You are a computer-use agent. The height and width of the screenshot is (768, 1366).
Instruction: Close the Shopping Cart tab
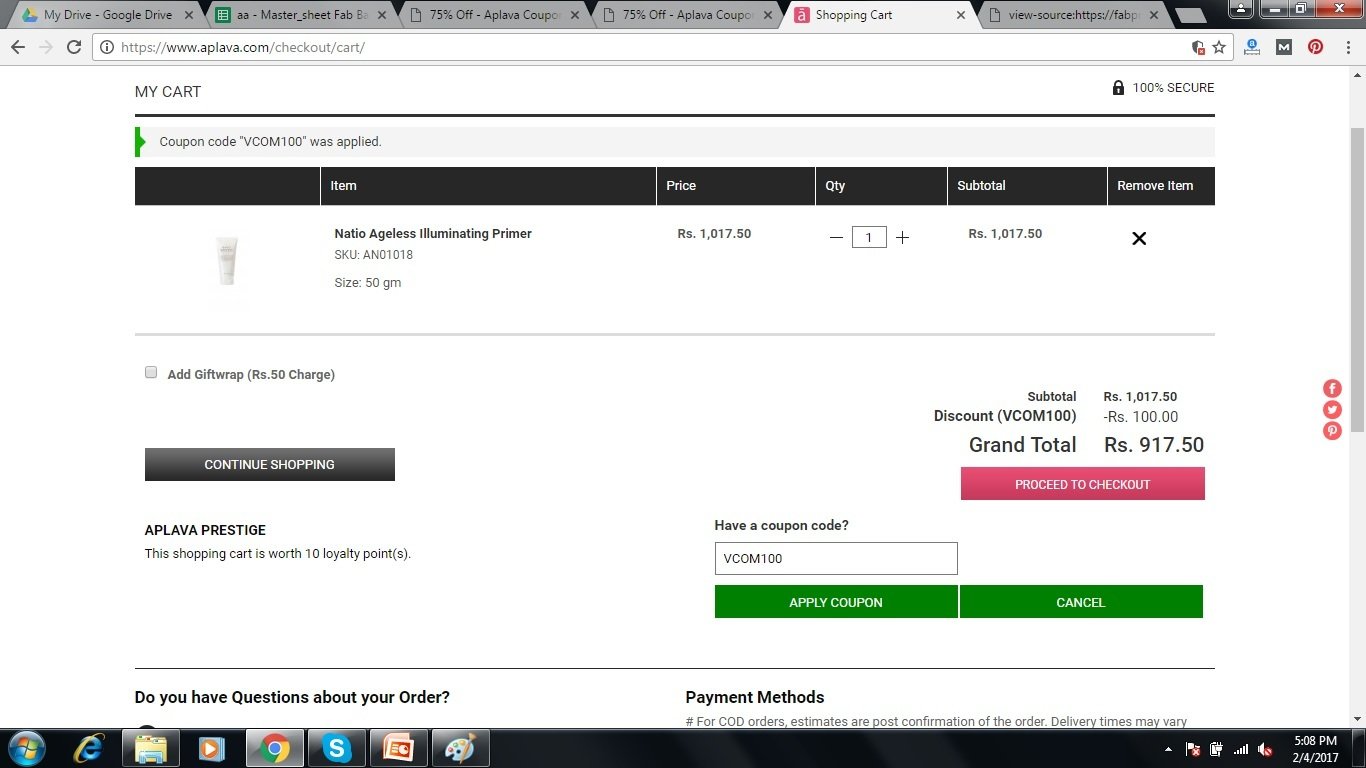[x=961, y=15]
